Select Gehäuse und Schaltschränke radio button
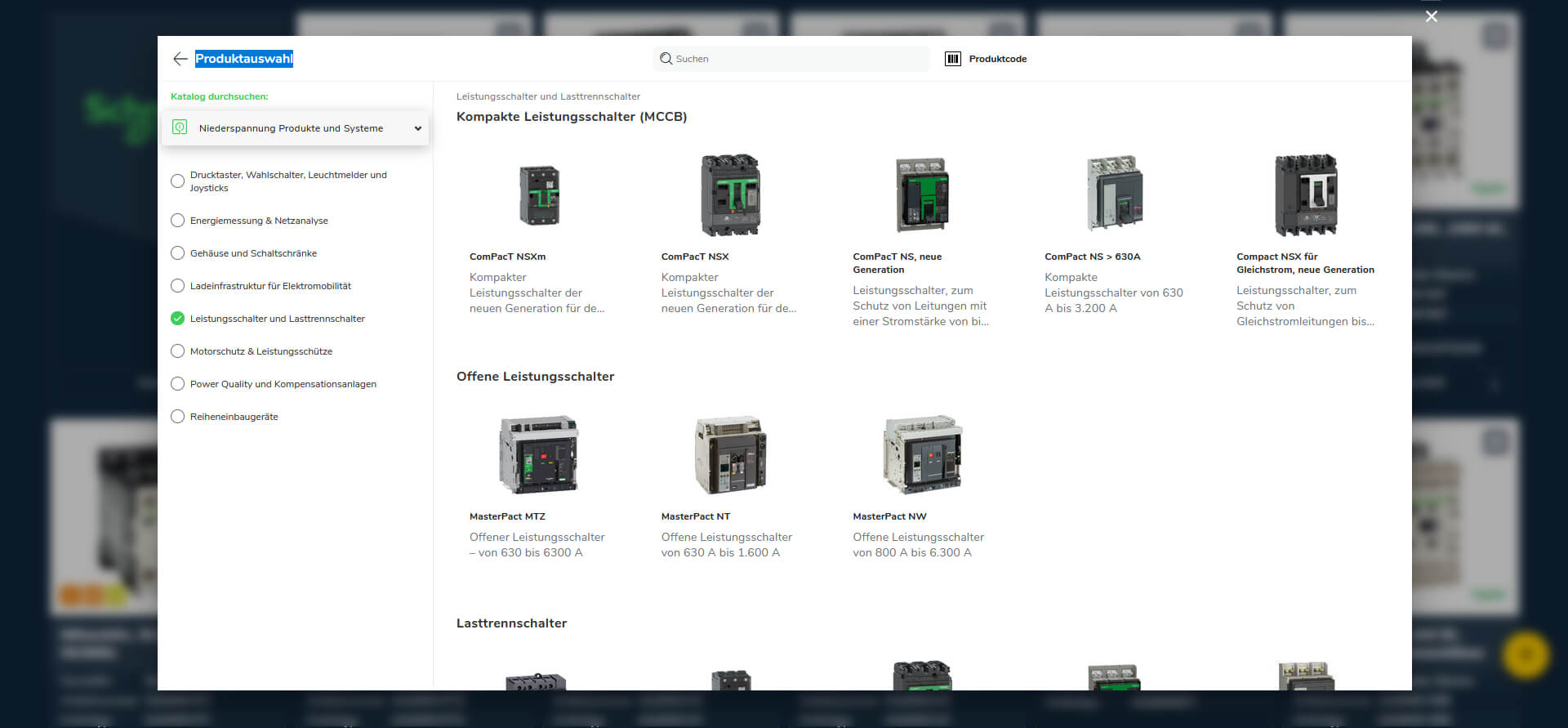This screenshot has width=1568, height=728. point(177,253)
